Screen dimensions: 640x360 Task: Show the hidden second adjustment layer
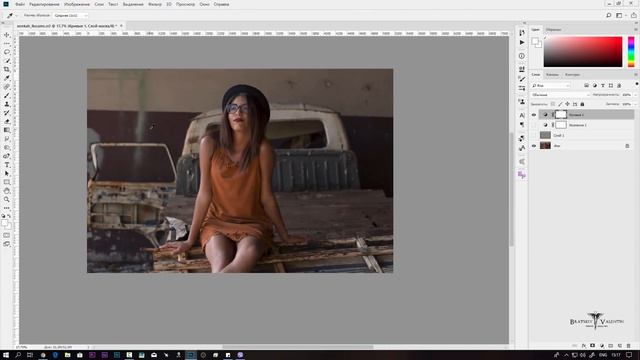tap(534, 125)
